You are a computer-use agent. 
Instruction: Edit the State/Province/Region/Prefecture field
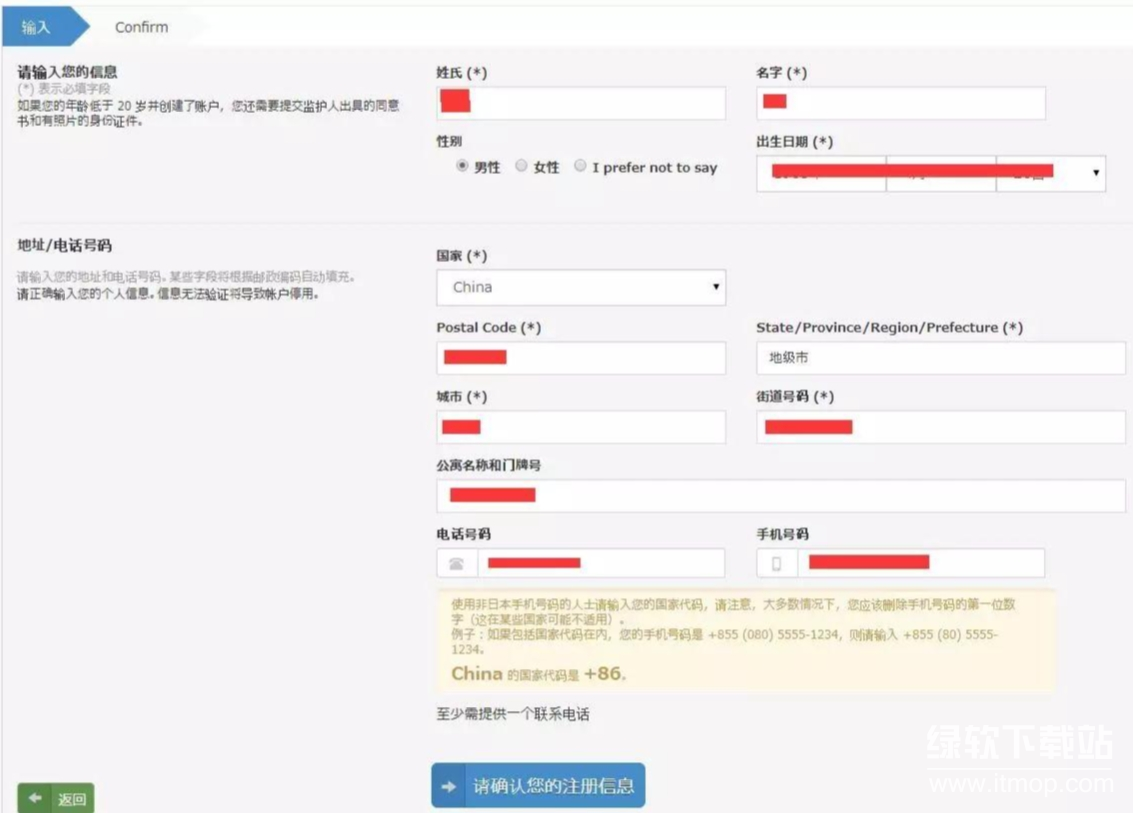pyautogui.click(x=940, y=358)
